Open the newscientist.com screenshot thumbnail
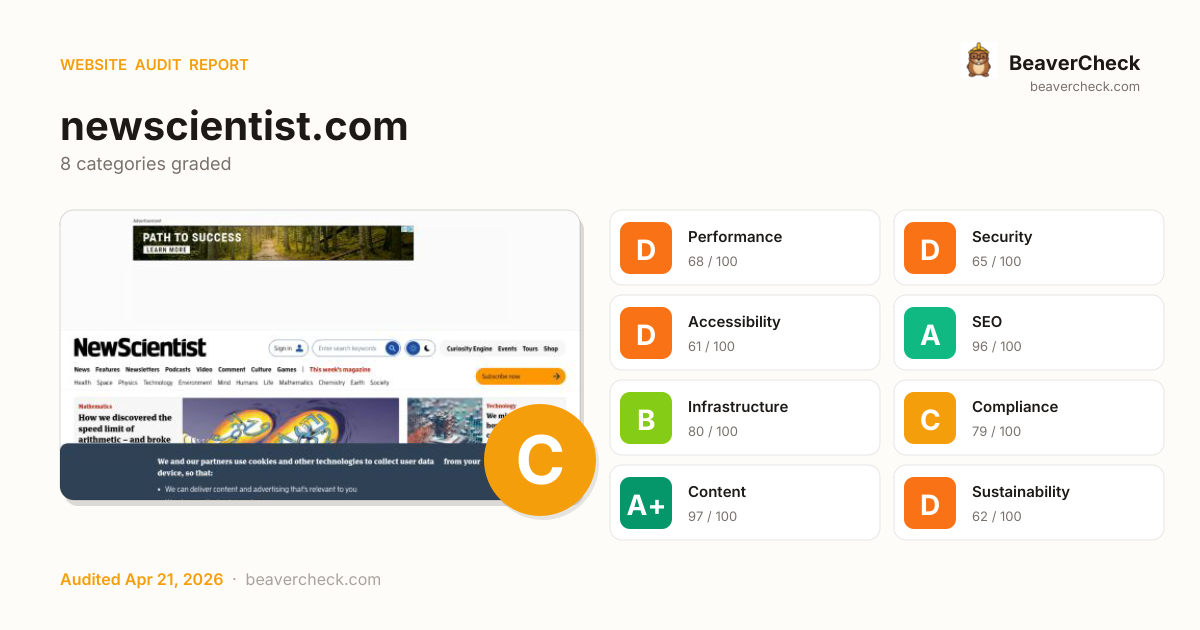This screenshot has width=1200, height=630. tap(320, 355)
